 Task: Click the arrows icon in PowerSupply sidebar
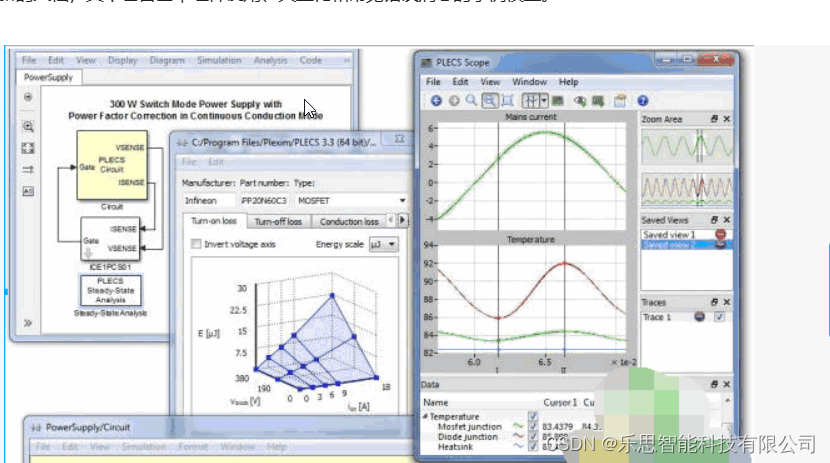(28, 169)
